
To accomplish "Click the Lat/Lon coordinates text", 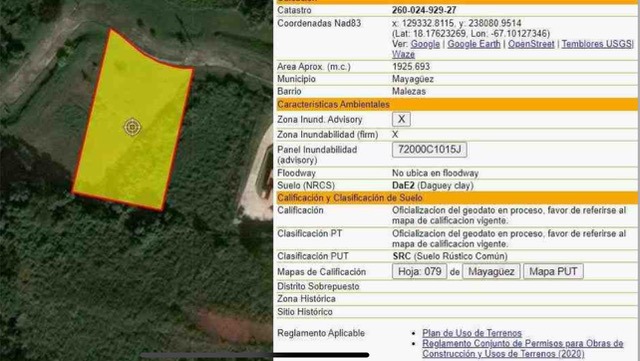I will pyautogui.click(x=471, y=33).
